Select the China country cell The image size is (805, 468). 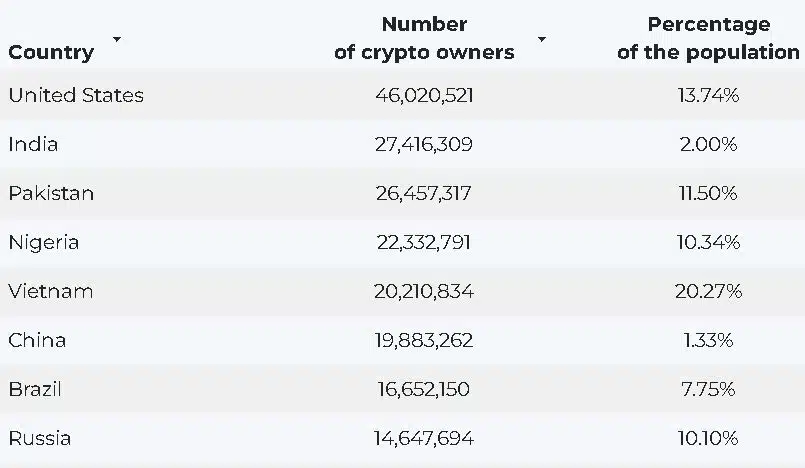37,340
